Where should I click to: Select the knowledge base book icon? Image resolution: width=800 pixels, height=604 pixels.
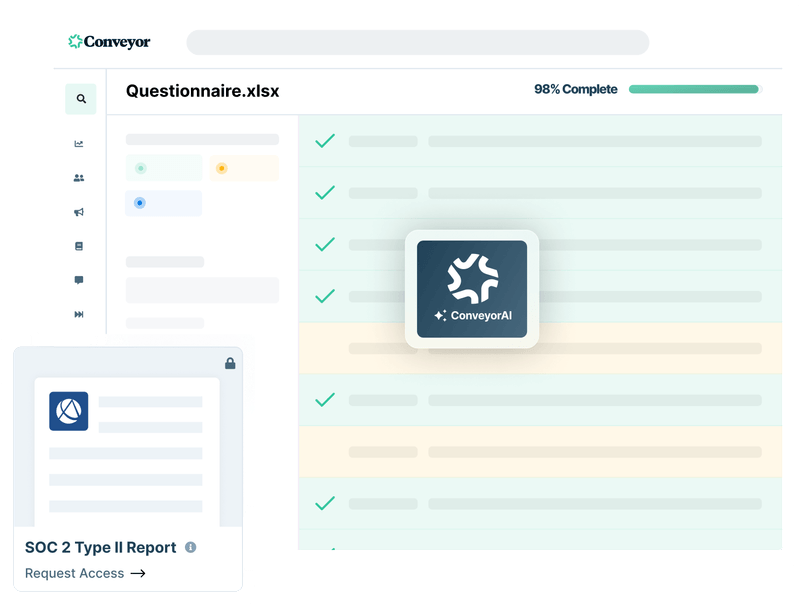click(80, 245)
